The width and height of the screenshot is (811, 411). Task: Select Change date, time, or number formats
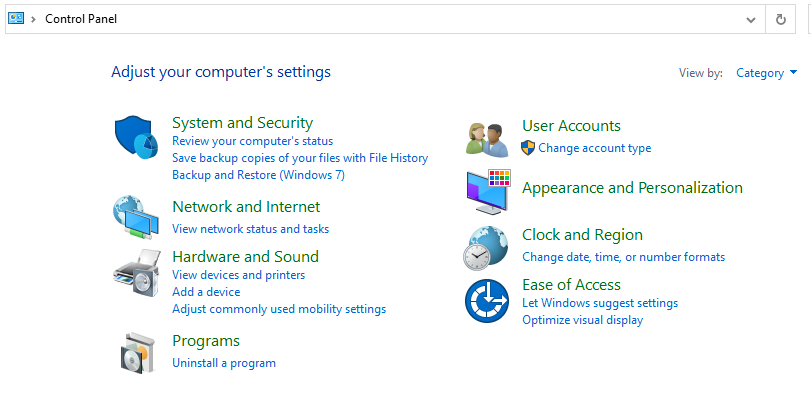(624, 257)
